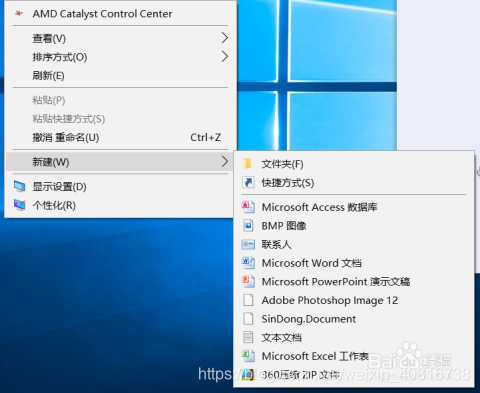480x393 pixels.
Task: Click the Display settings monitor icon
Action: tap(20, 186)
